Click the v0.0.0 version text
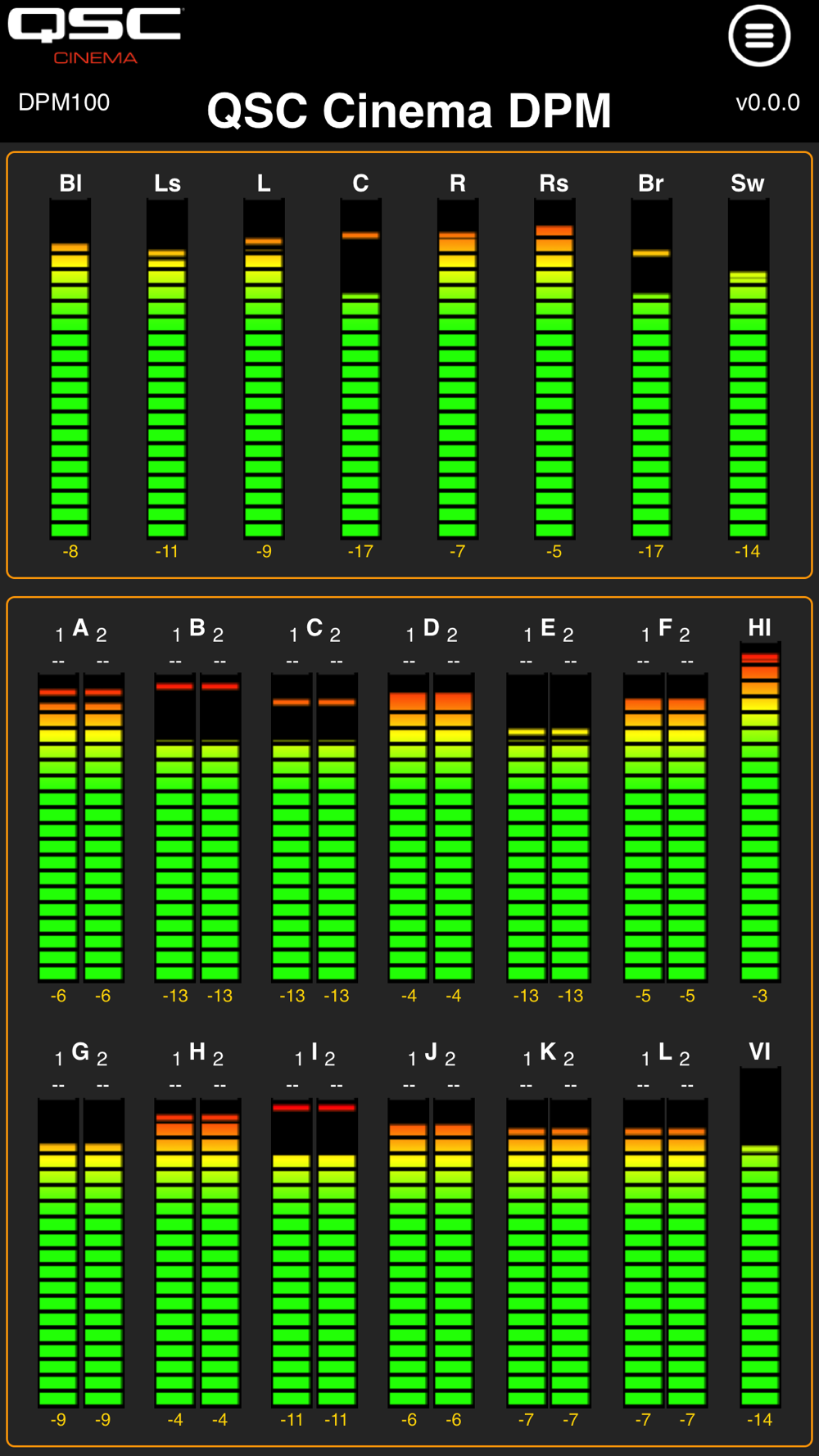This screenshot has width=819, height=1456. click(767, 102)
